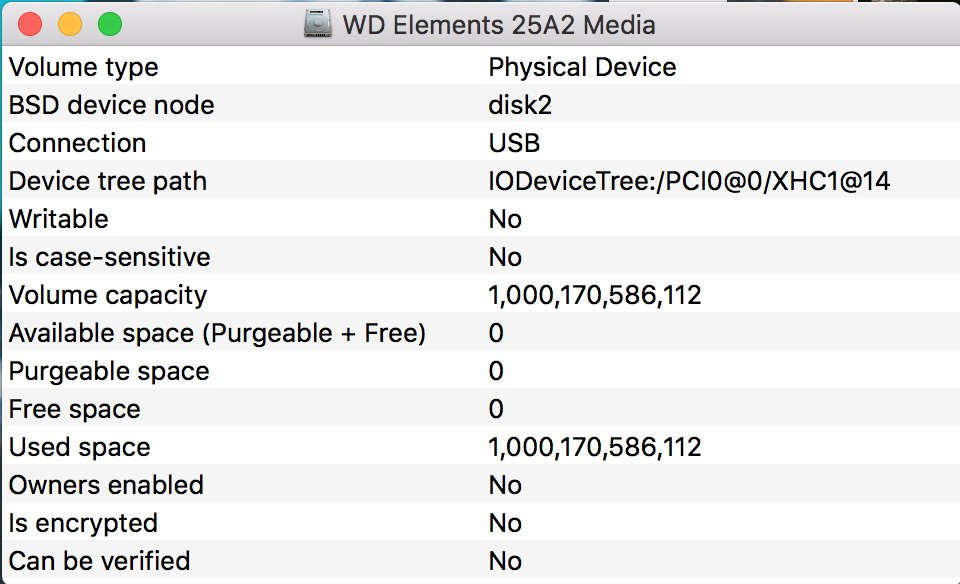Viewport: 960px width, 584px height.
Task: Click the Volume capacity number
Action: point(594,296)
